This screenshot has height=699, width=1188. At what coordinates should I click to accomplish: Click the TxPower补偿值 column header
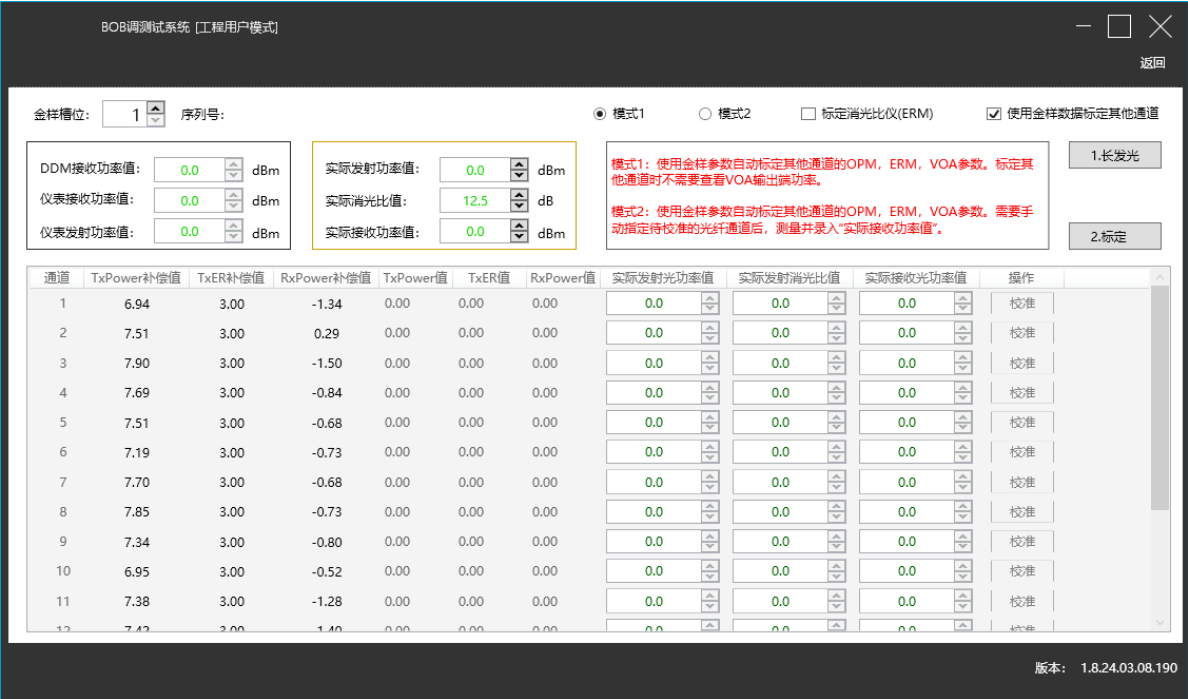135,278
